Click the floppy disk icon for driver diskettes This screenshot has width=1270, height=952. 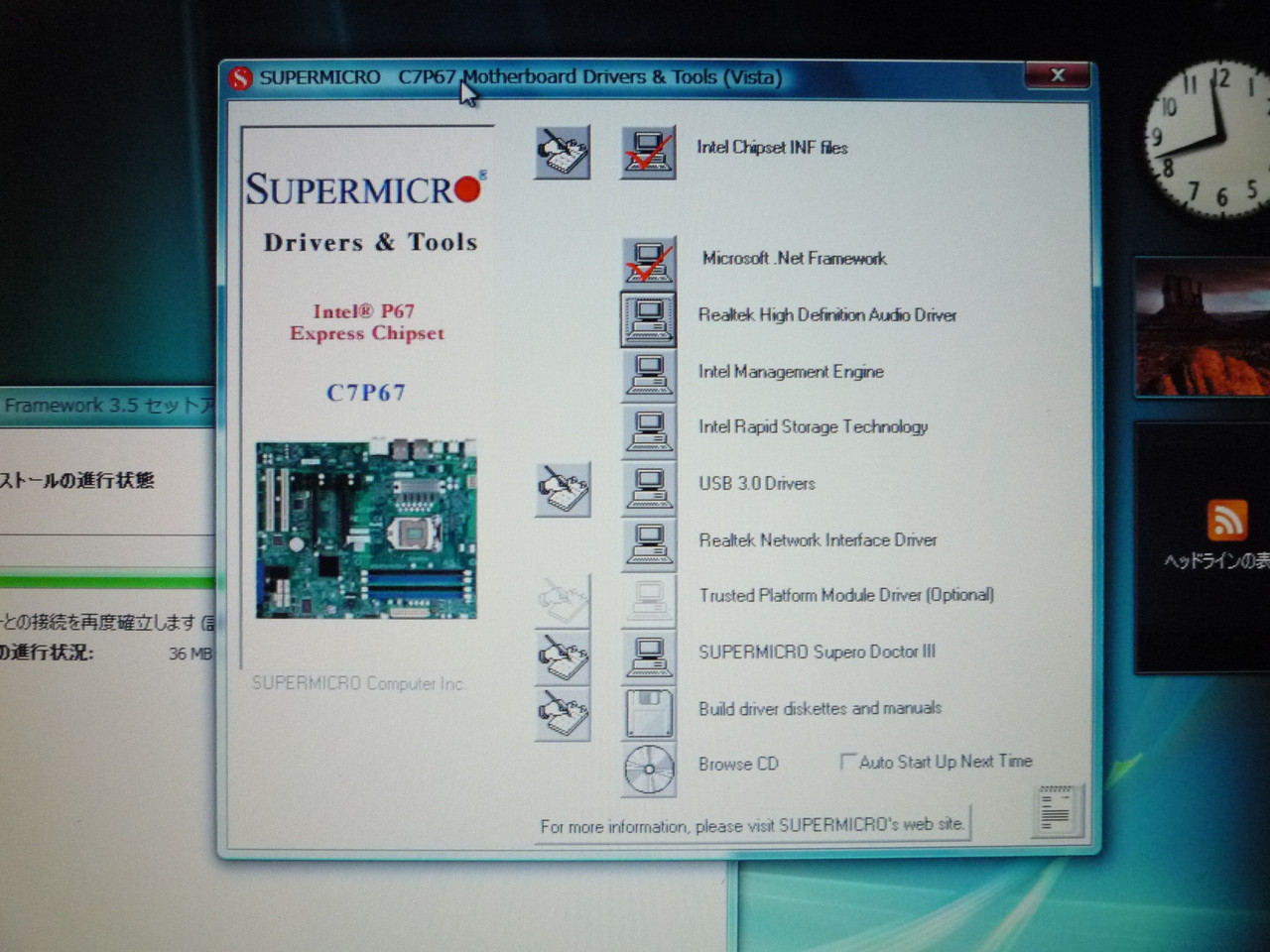click(649, 712)
